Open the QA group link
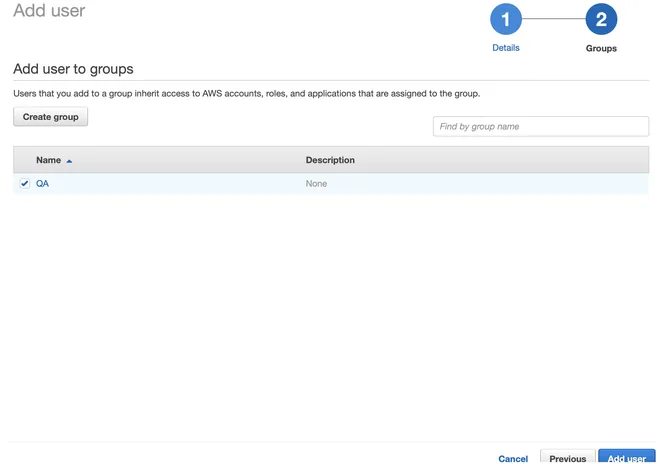This screenshot has height=464, width=660. pyautogui.click(x=42, y=184)
